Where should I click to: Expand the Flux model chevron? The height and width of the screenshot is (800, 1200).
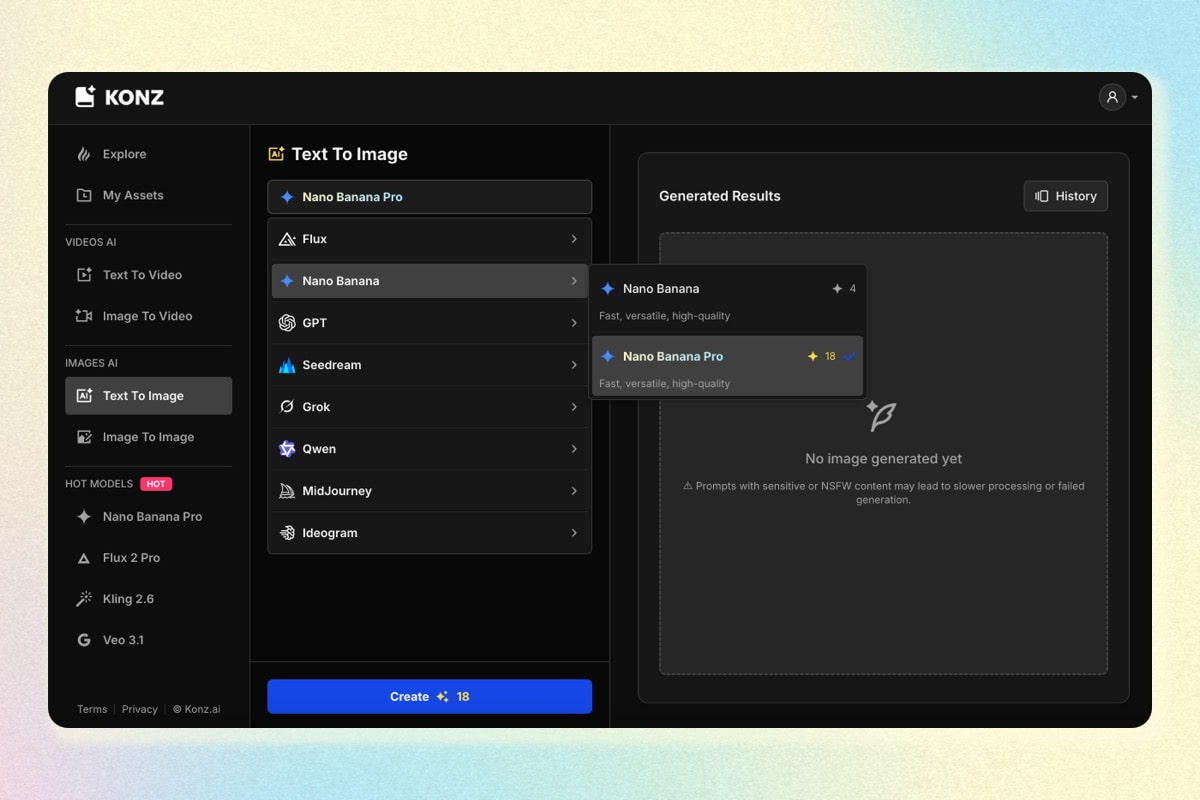pos(574,239)
